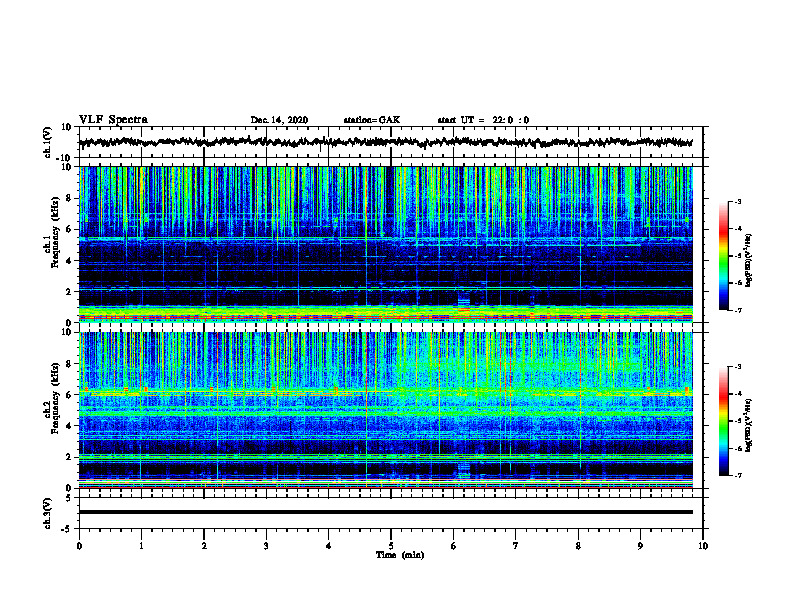Image resolution: width=792 pixels, height=612 pixels.
Task: Click time-axis tick label "4"
Action: click(328, 546)
